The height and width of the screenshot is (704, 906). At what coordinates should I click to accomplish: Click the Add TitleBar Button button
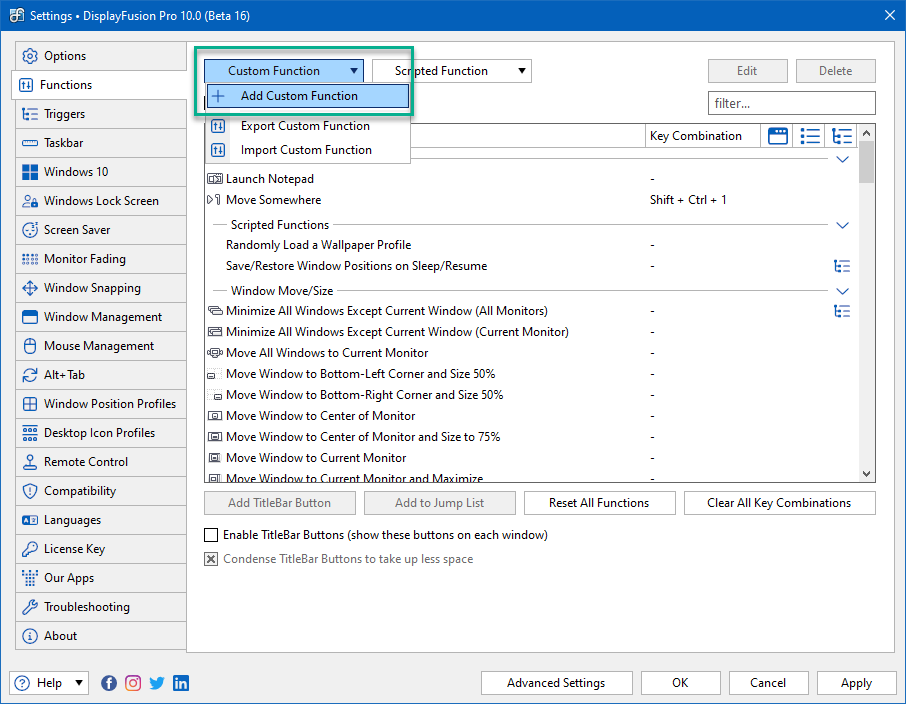(x=280, y=503)
